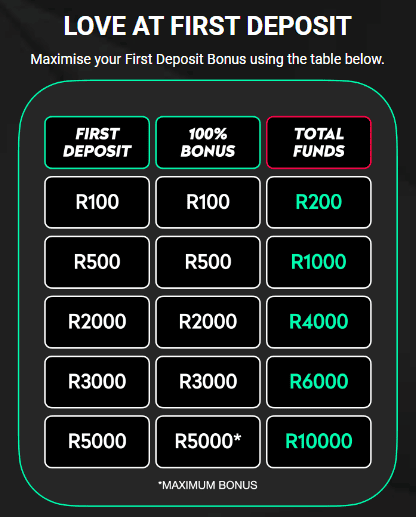Select the R500 first deposit cell
Screen dimensions: 416x517
[97, 262]
